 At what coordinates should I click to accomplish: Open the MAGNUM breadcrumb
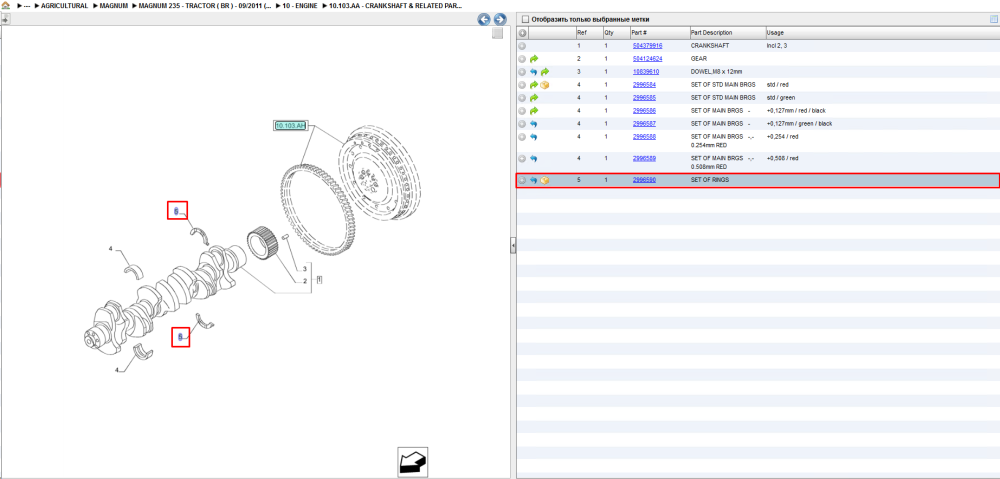click(x=114, y=5)
